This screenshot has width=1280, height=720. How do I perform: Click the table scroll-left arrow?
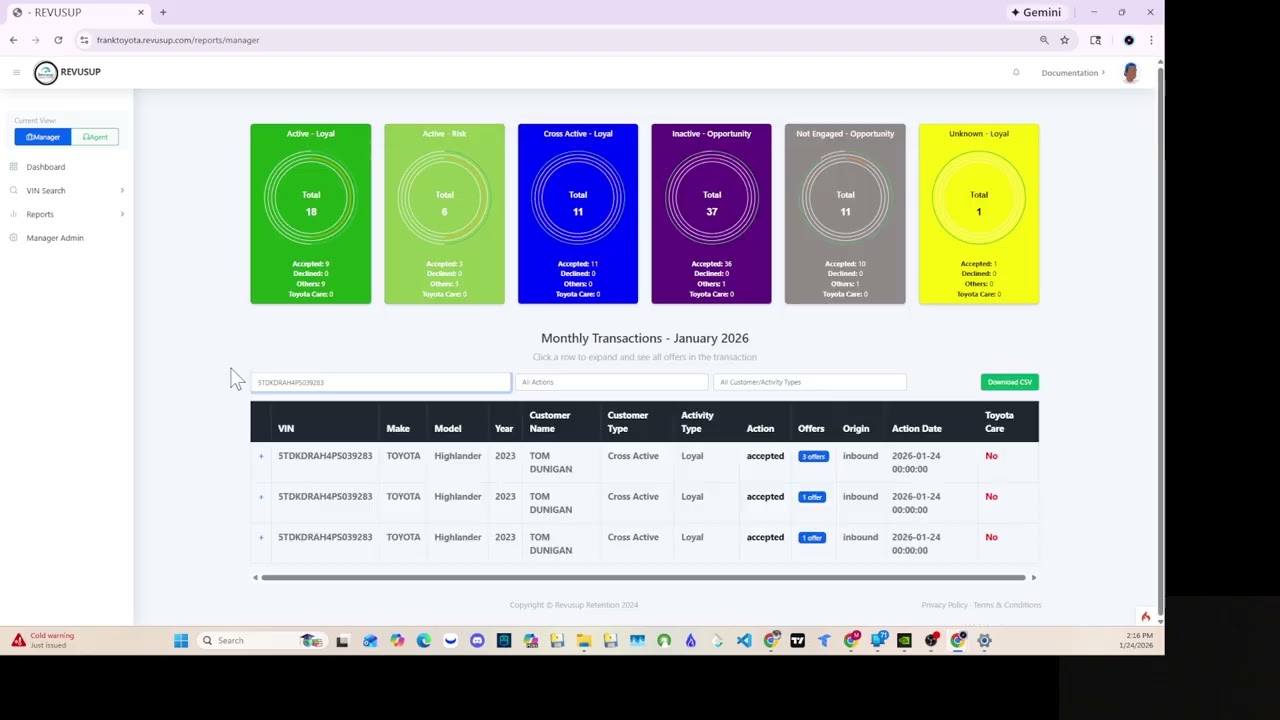pos(255,577)
